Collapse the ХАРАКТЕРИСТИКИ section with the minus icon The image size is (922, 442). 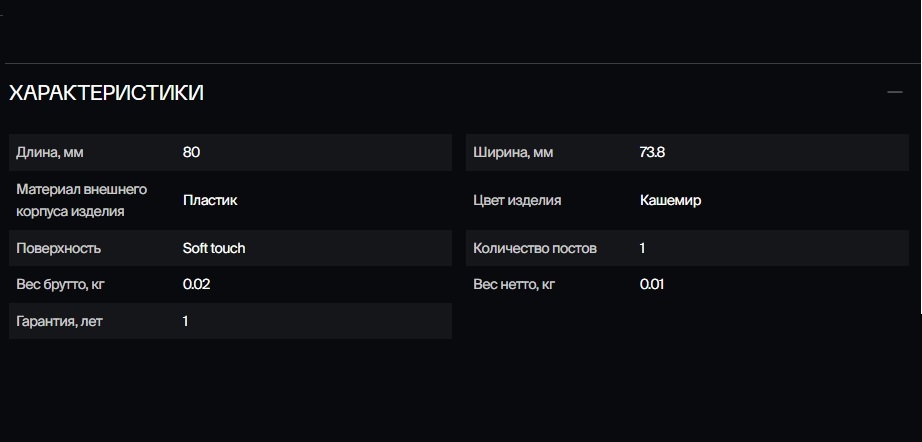(894, 93)
